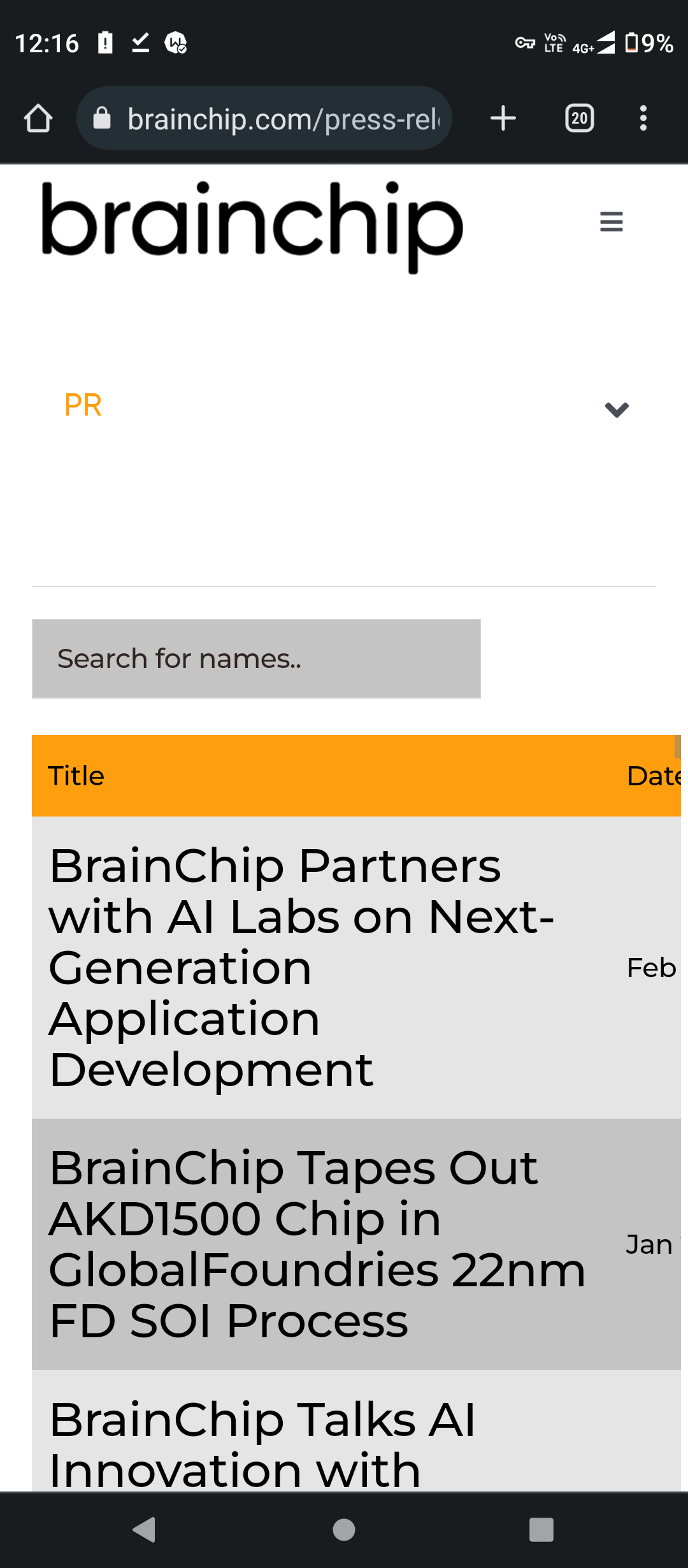
Task: Expand the PR section chevron
Action: [617, 409]
